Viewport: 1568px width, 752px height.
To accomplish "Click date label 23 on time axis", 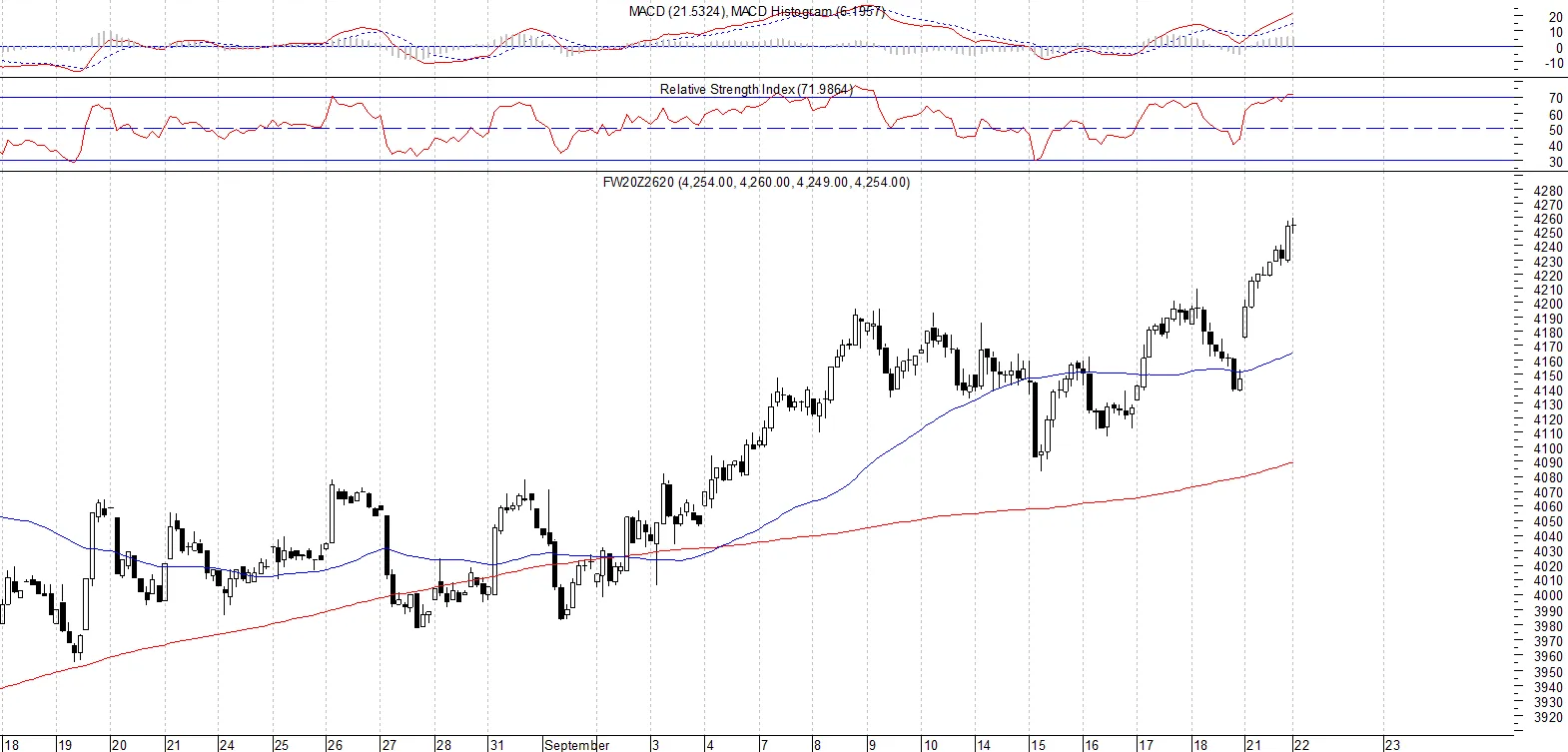I will point(1391,745).
